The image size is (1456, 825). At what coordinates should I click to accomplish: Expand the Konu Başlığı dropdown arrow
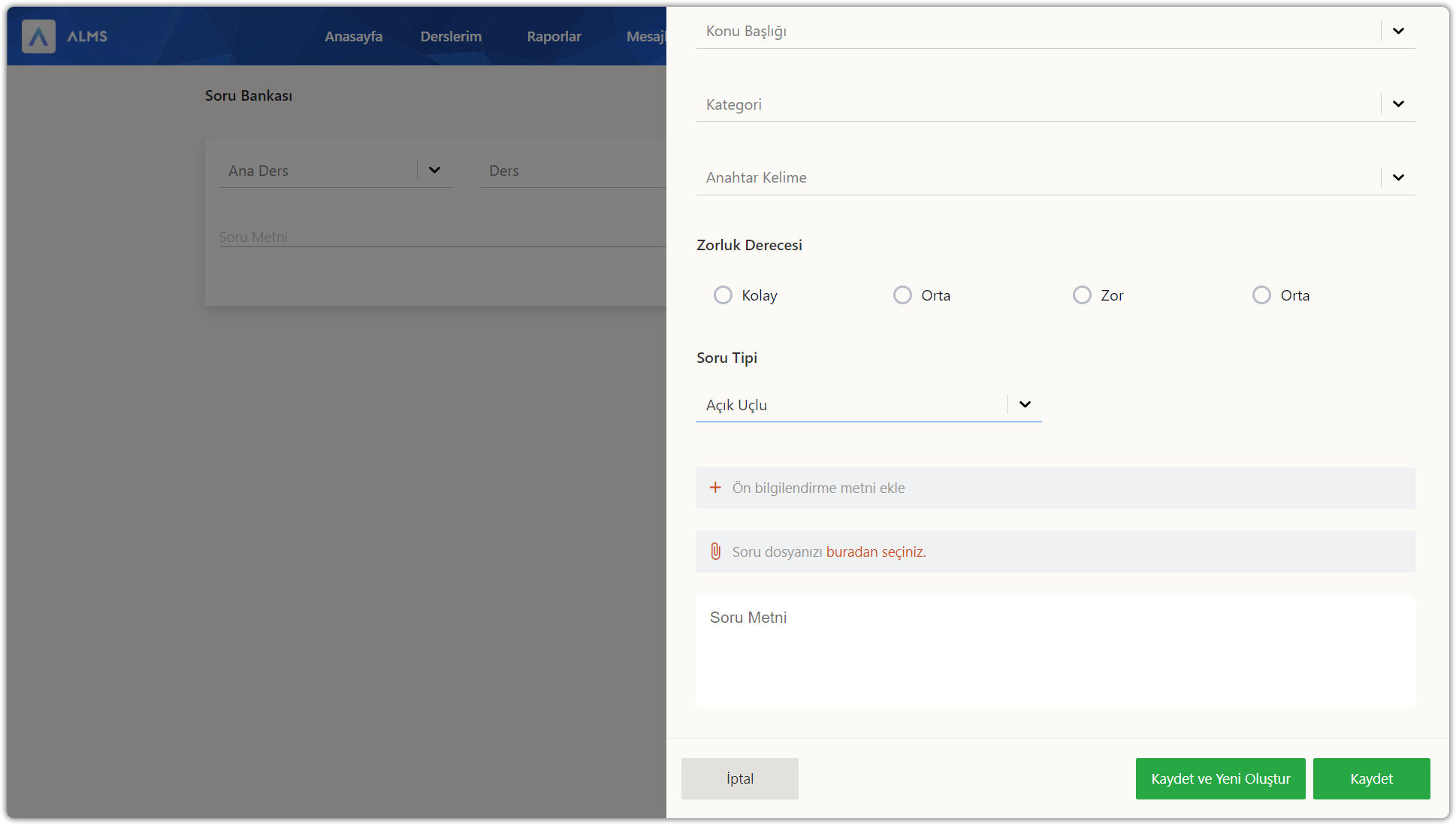click(x=1398, y=31)
